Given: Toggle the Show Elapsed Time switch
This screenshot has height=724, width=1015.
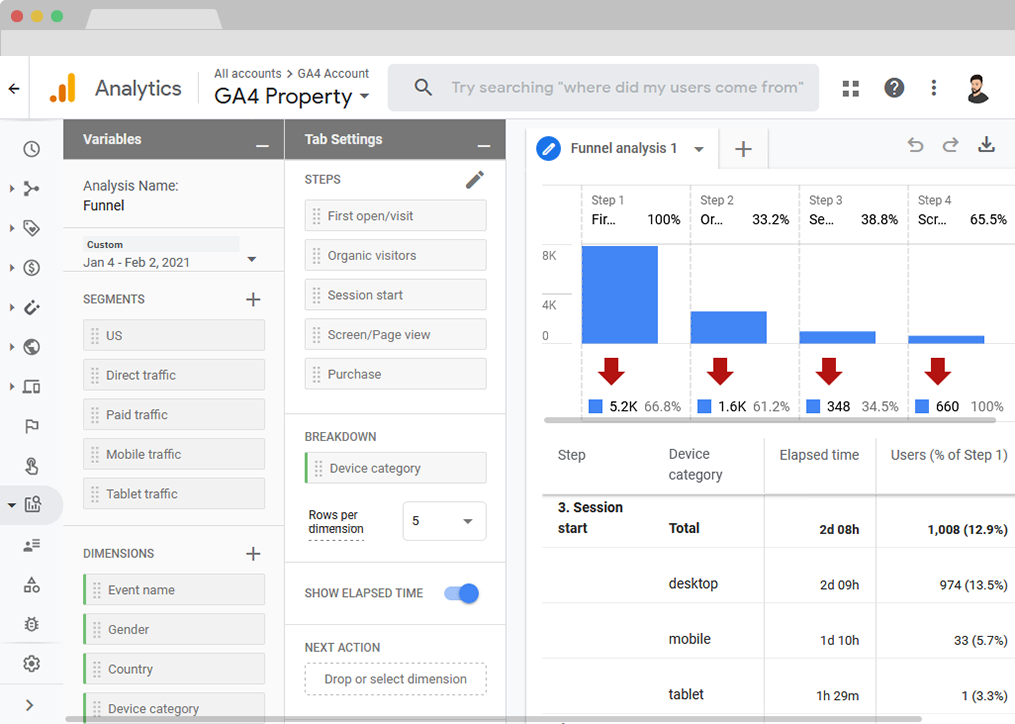Looking at the screenshot, I should pos(462,593).
